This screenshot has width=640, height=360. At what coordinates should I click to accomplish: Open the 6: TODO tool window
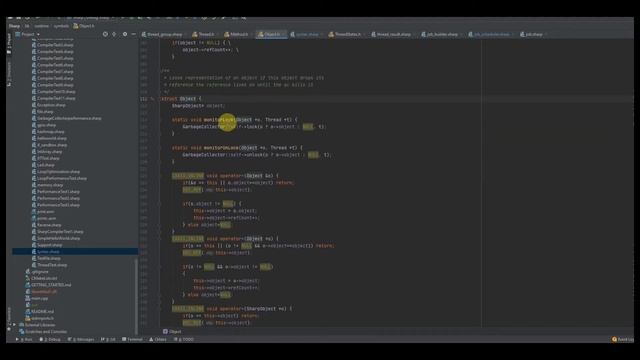tap(184, 340)
